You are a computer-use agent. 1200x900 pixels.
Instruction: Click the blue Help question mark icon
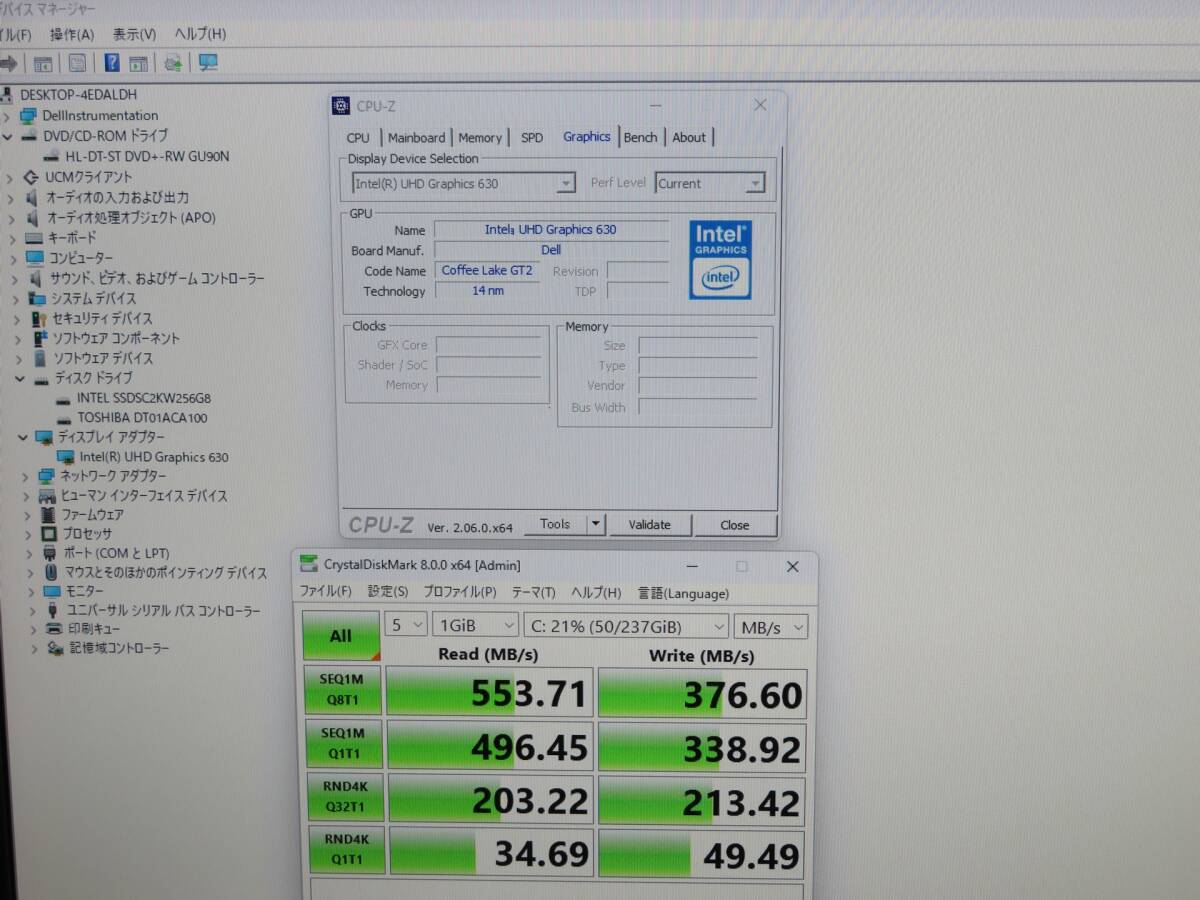click(112, 63)
